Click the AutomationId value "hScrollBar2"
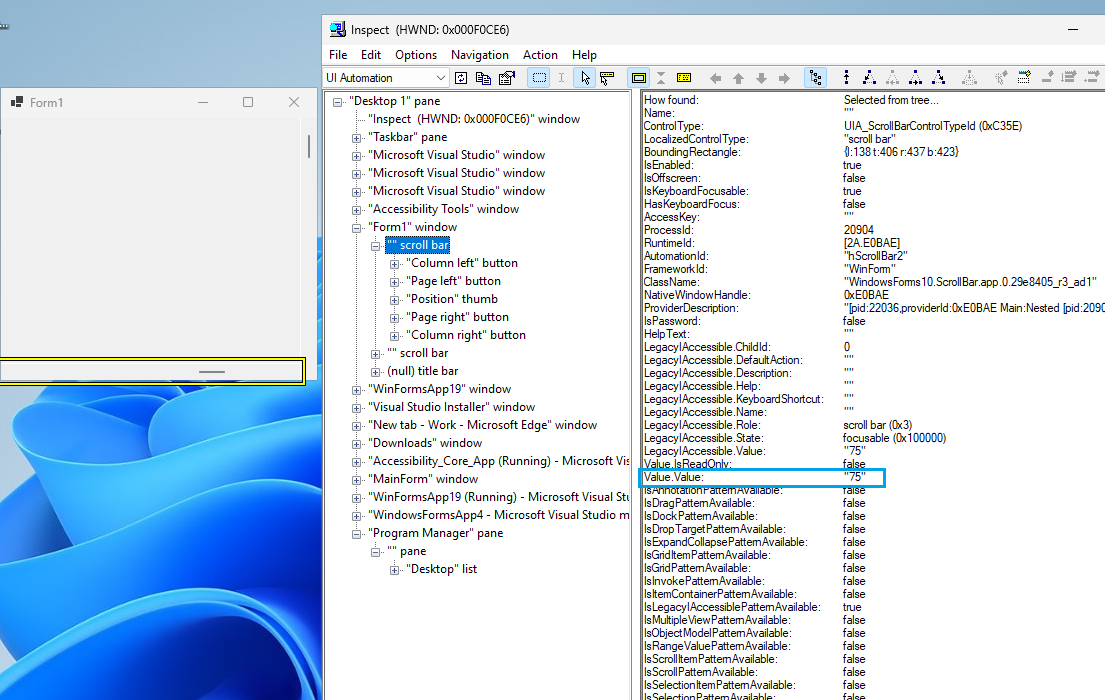Screen dimensions: 1105x700 point(875,256)
